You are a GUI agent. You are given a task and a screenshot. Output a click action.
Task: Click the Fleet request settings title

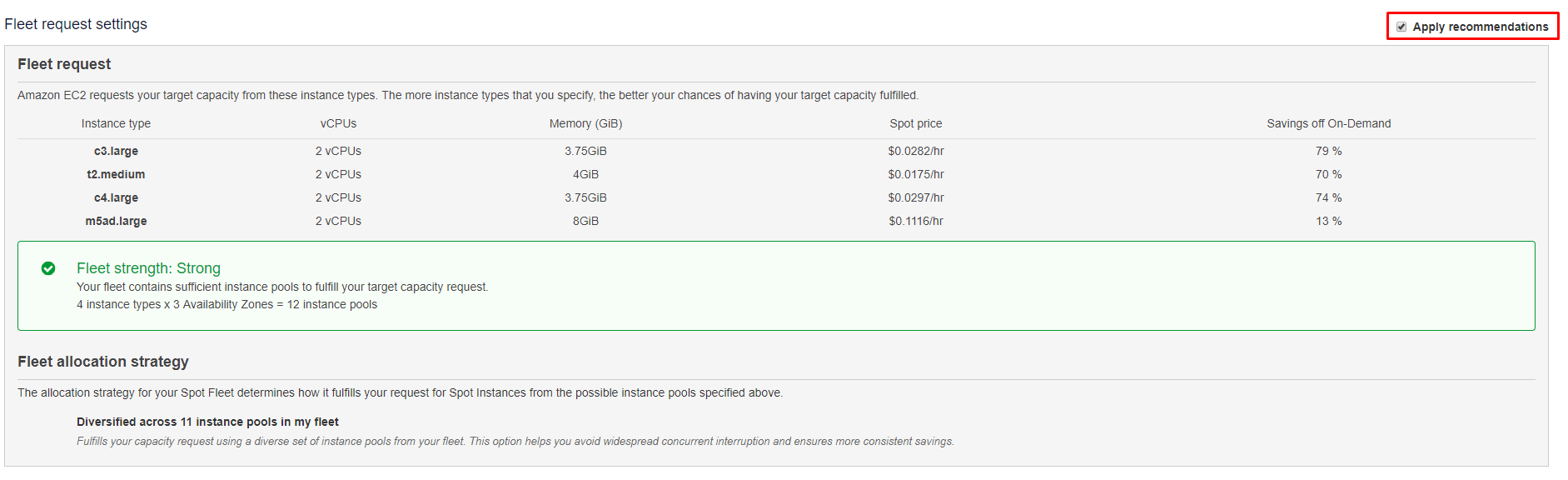pyautogui.click(x=76, y=24)
